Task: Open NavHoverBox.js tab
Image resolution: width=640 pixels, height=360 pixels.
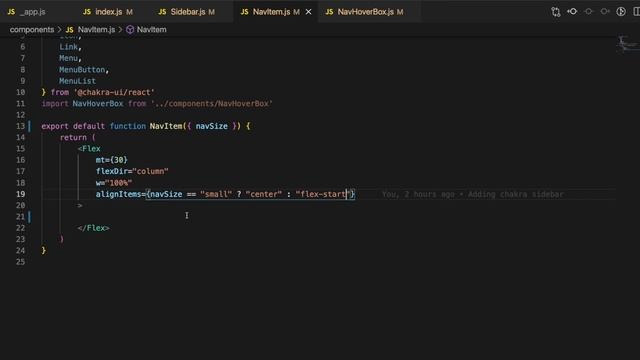Action: (365, 12)
